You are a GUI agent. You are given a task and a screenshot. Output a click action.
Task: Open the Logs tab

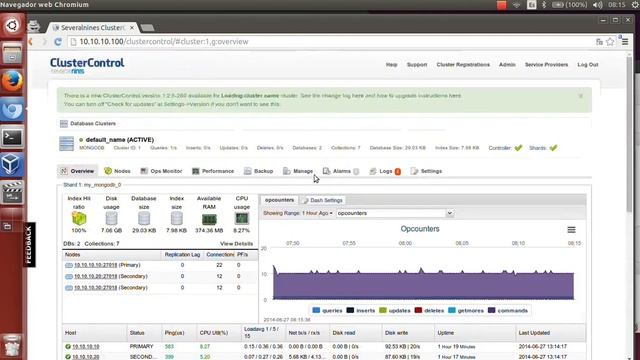pyautogui.click(x=385, y=171)
